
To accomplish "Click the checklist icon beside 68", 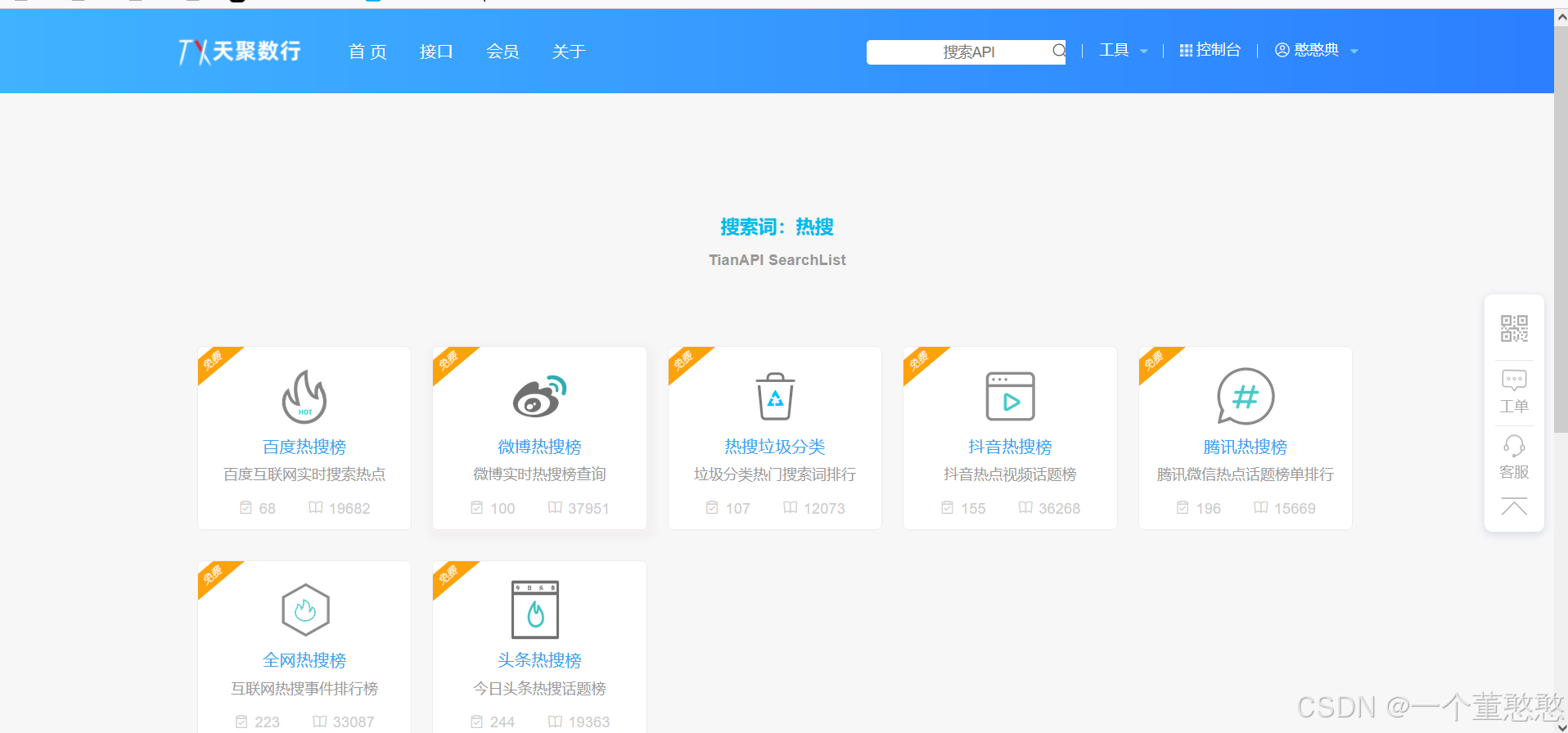I will (x=246, y=507).
